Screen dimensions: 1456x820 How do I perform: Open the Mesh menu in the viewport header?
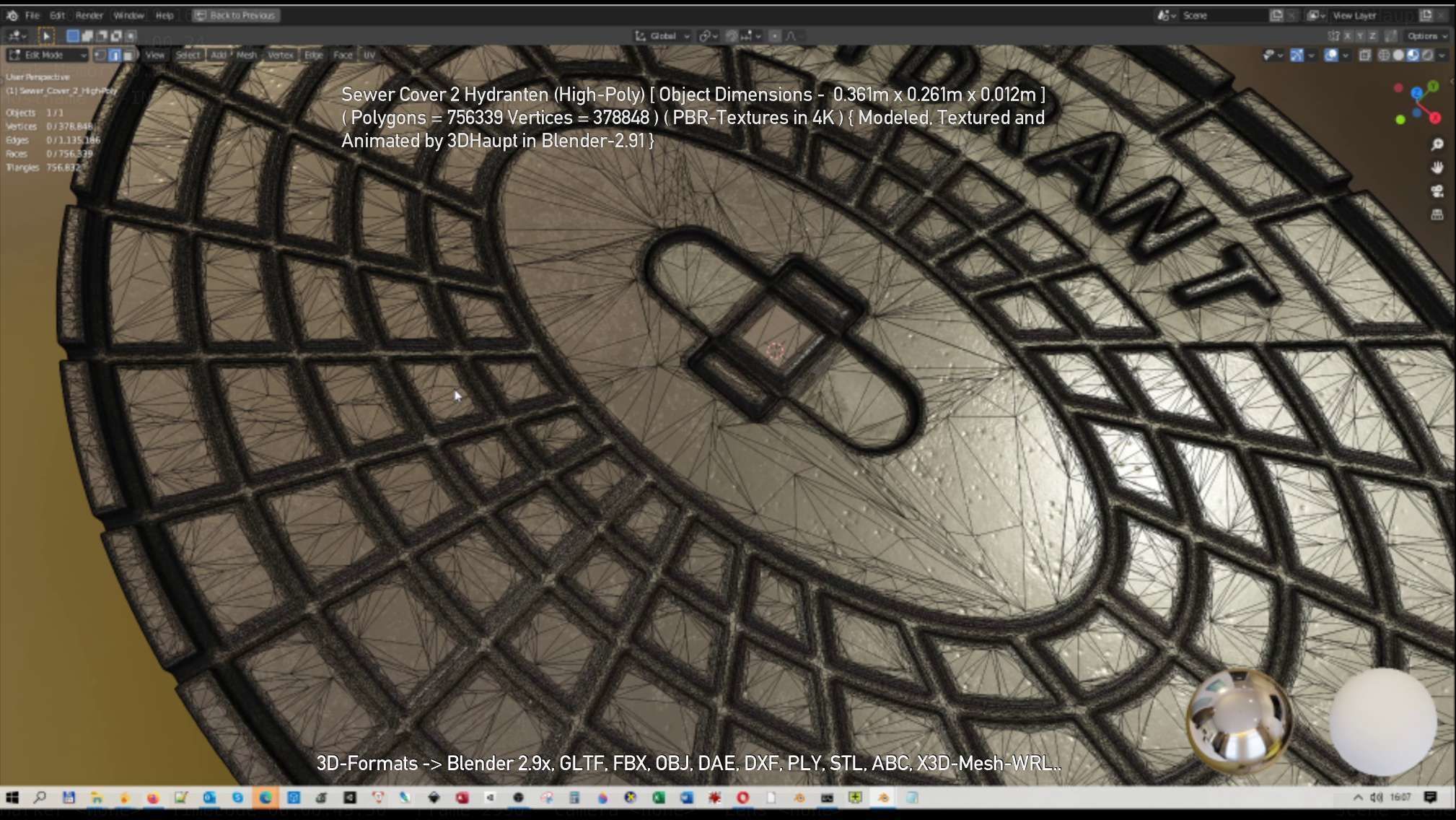click(x=247, y=55)
